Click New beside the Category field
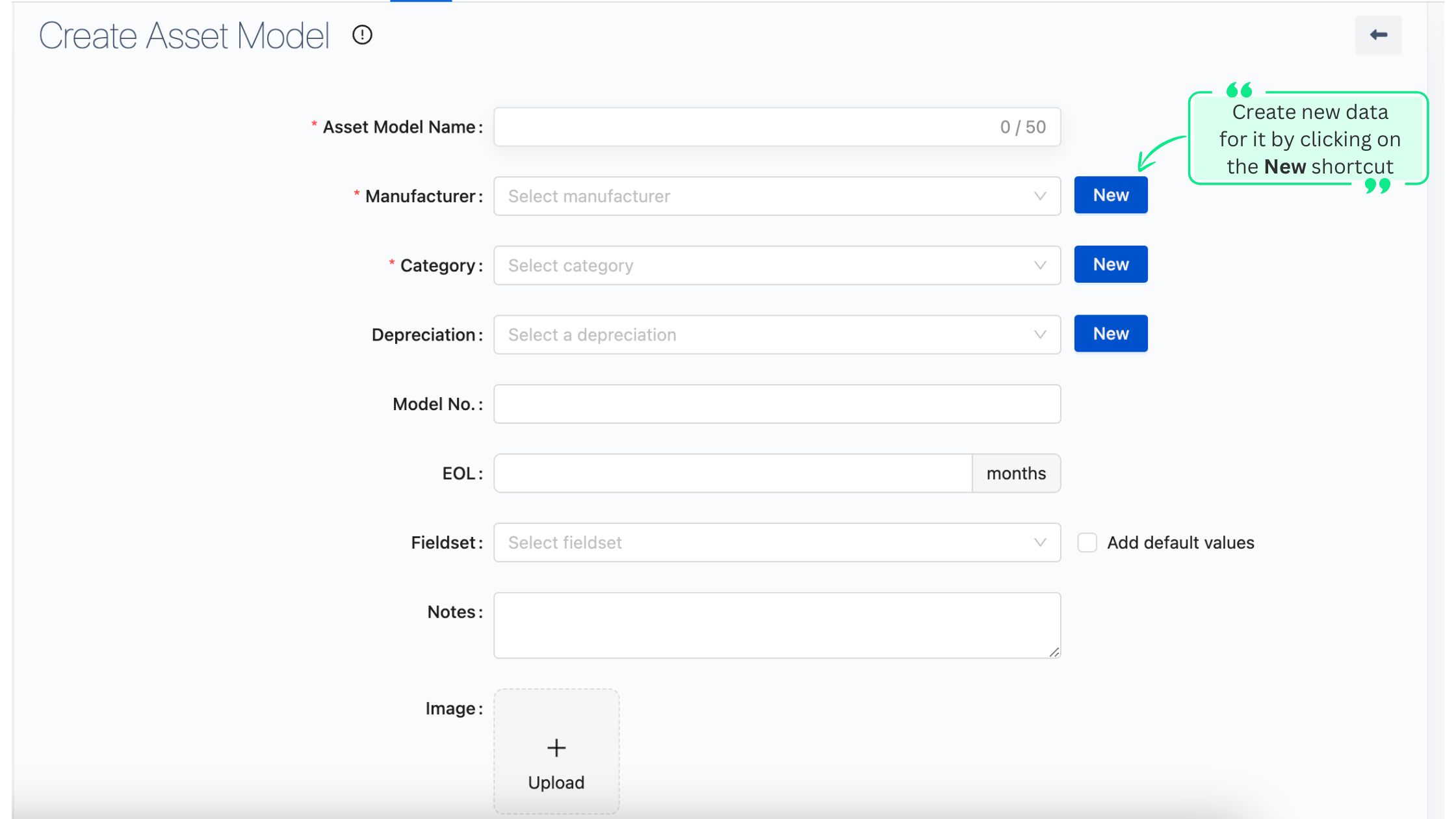Image resolution: width=1456 pixels, height=819 pixels. pos(1111,264)
